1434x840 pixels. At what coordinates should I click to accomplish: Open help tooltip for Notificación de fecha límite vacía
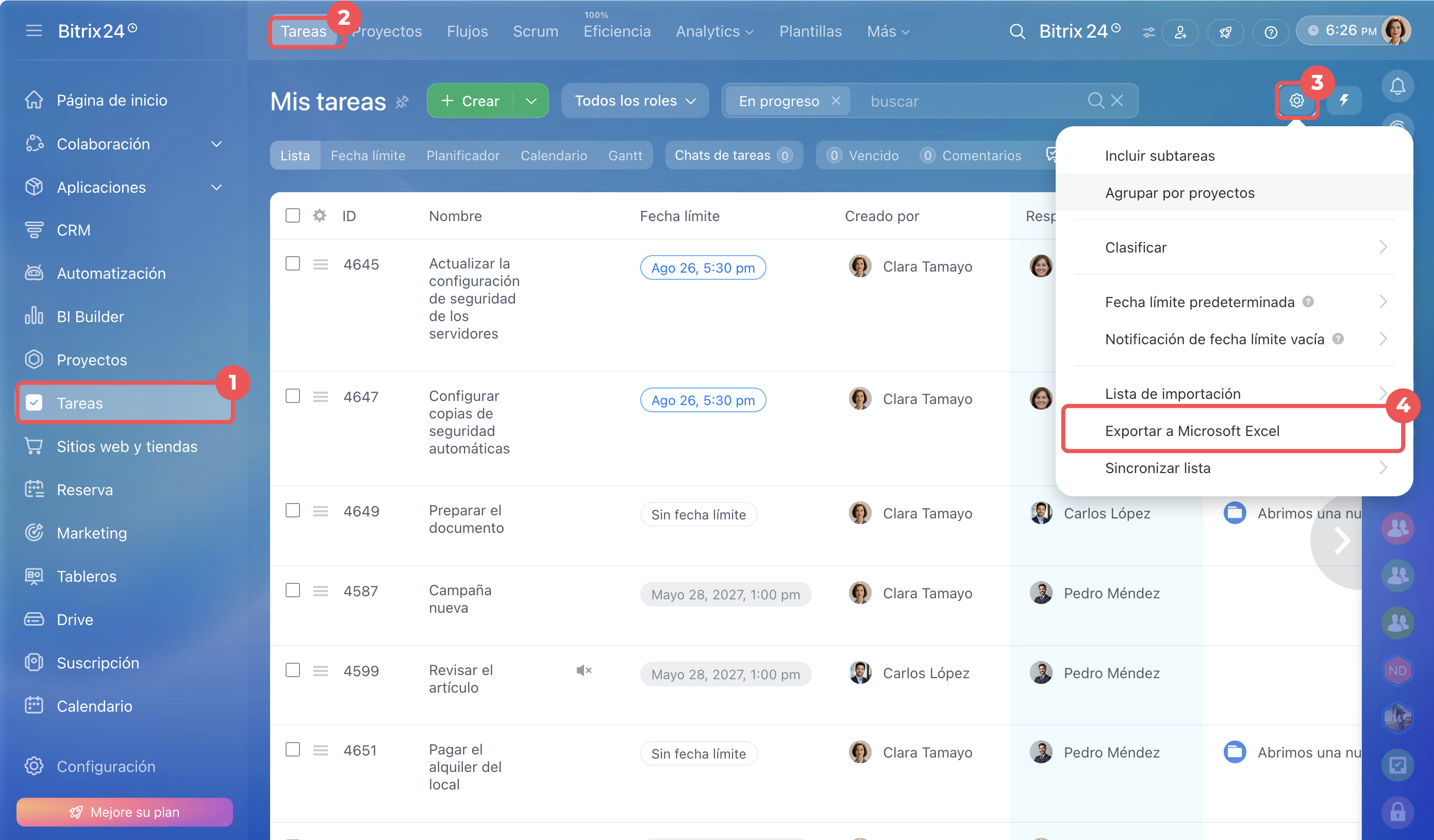(x=1339, y=339)
